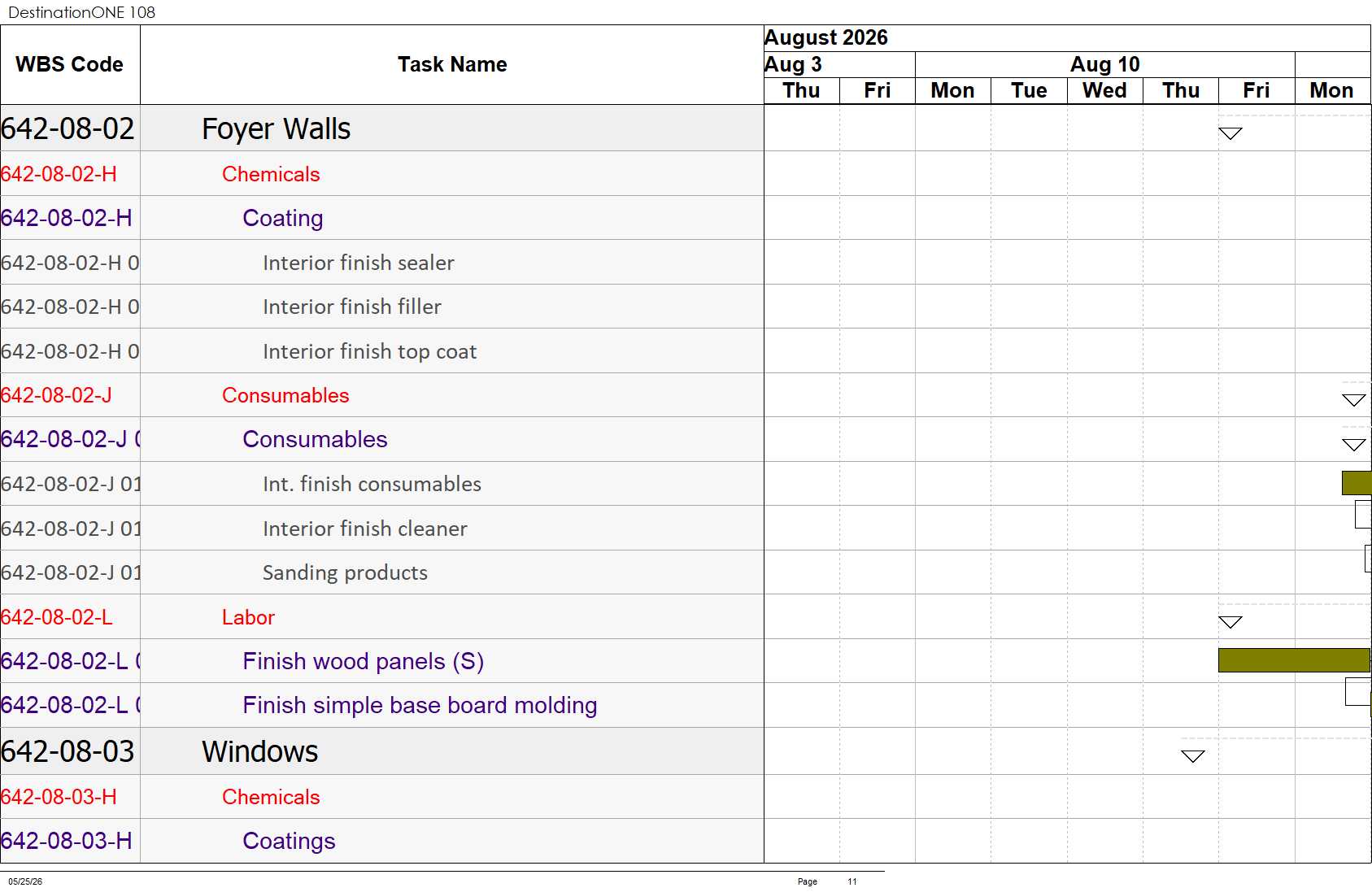This screenshot has height=892, width=1372.
Task: Click the Foyer Walls summary triangle marker
Action: click(1230, 133)
